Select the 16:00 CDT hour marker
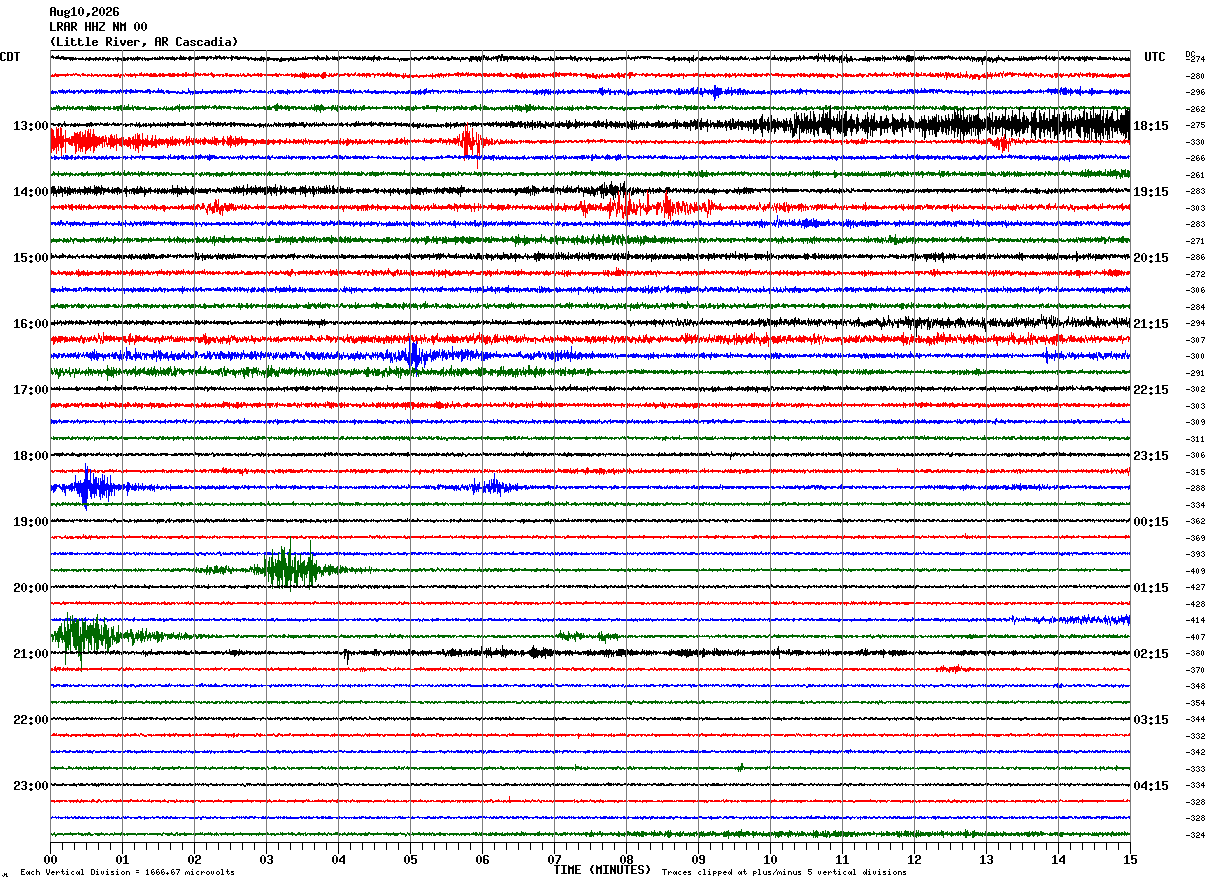The height and width of the screenshot is (886, 1210). 30,324
